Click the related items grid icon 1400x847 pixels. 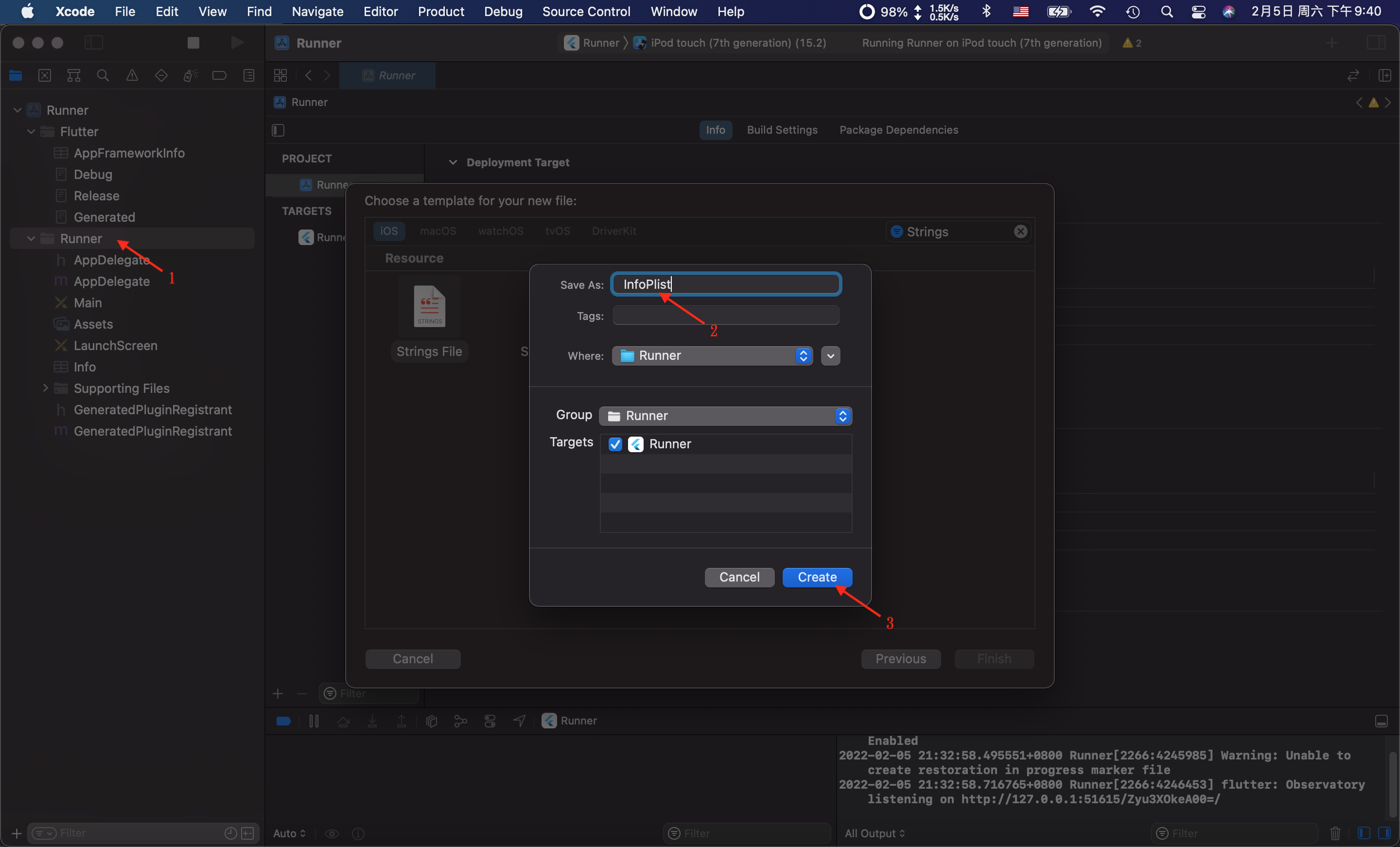[x=280, y=75]
